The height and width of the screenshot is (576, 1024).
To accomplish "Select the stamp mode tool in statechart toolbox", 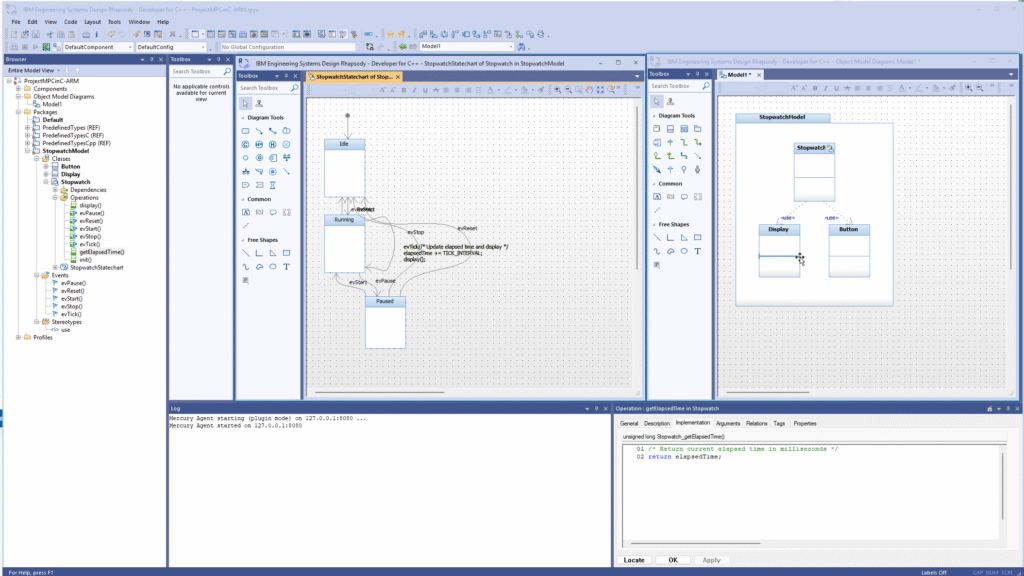I will tap(259, 103).
